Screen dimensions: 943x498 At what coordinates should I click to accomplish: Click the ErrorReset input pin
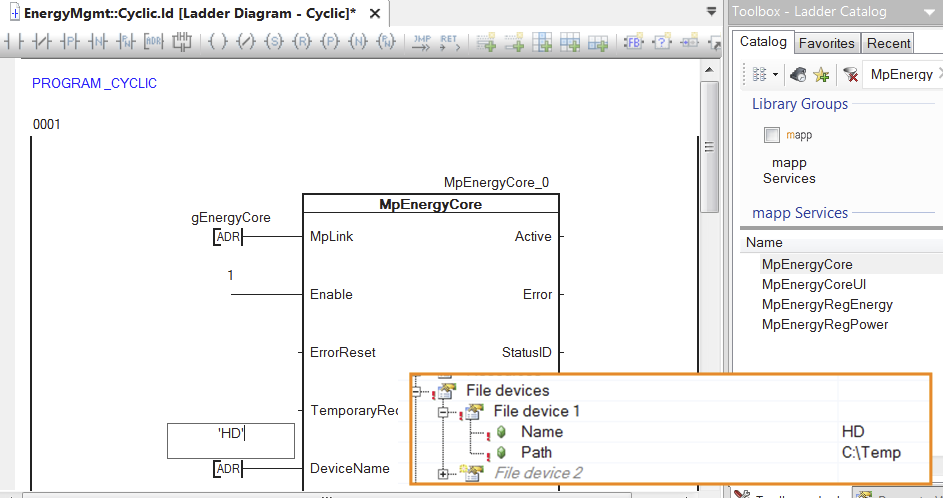[x=342, y=352]
